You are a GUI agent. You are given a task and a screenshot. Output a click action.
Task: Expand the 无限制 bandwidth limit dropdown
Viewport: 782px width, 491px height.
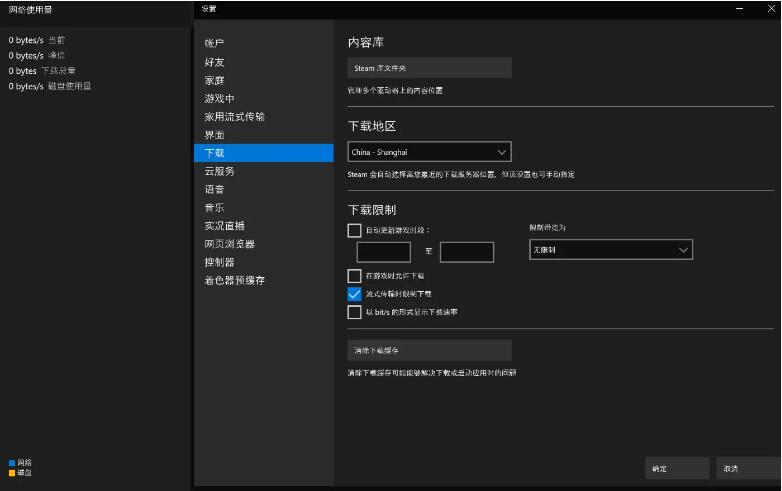coord(610,249)
